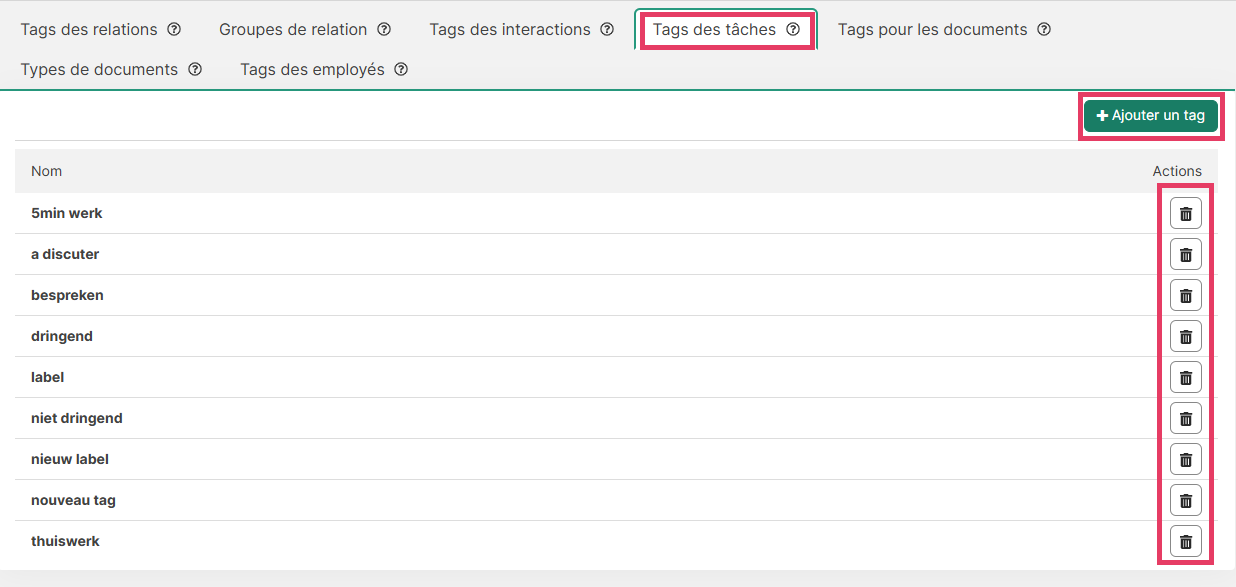The width and height of the screenshot is (1236, 587).
Task: Remove the 'dringend' tag via trash icon
Action: [1185, 336]
